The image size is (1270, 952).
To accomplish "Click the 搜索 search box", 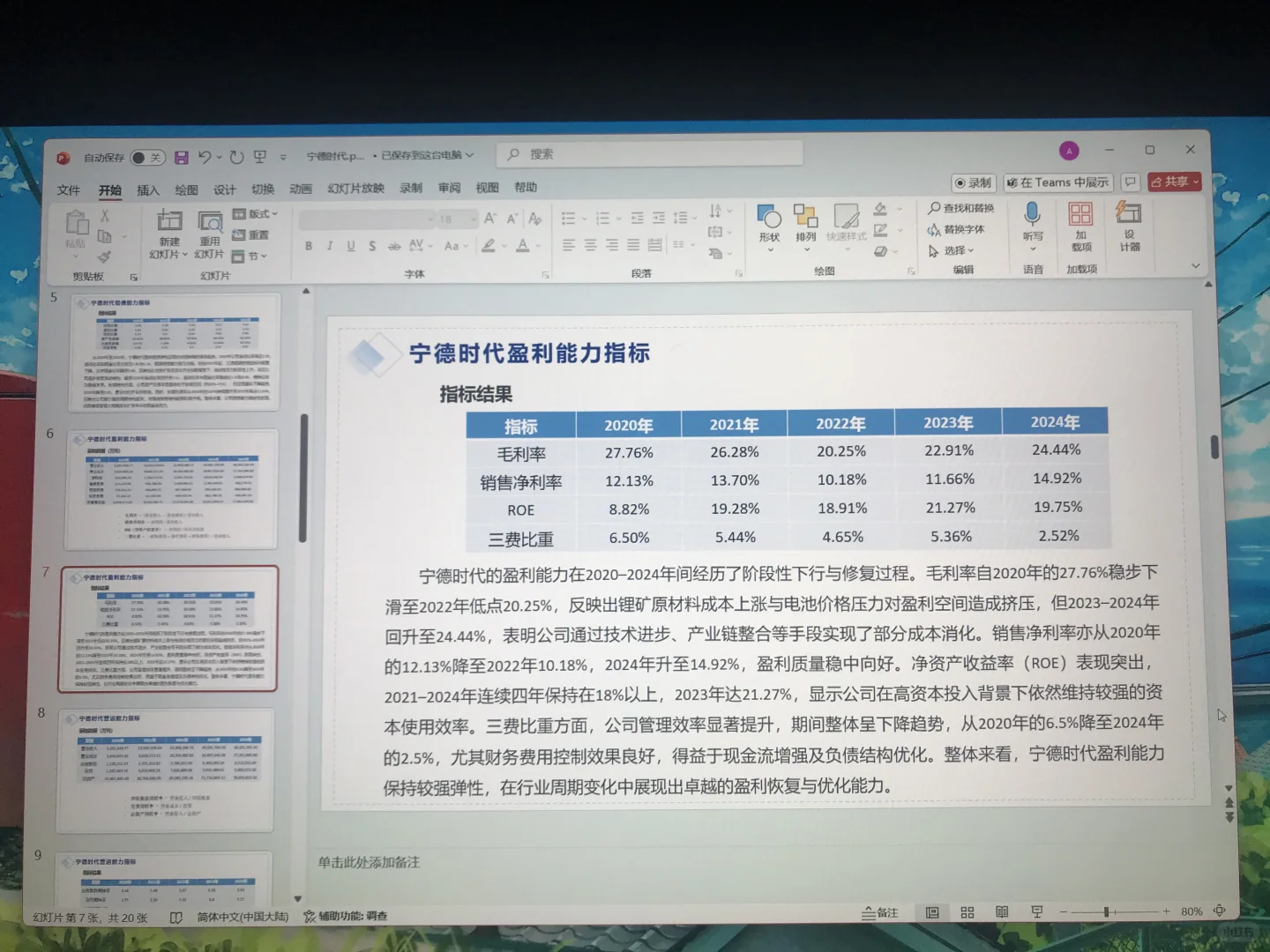I will 650,154.
